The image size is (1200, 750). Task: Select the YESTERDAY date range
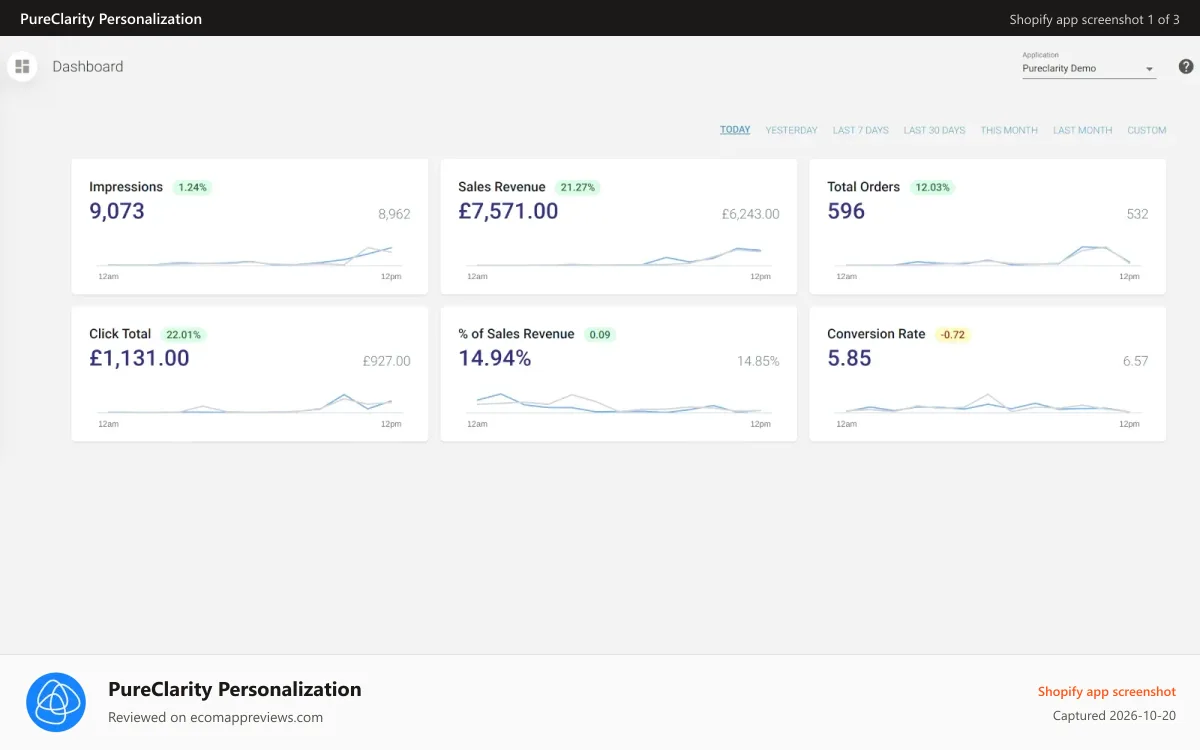click(x=791, y=130)
